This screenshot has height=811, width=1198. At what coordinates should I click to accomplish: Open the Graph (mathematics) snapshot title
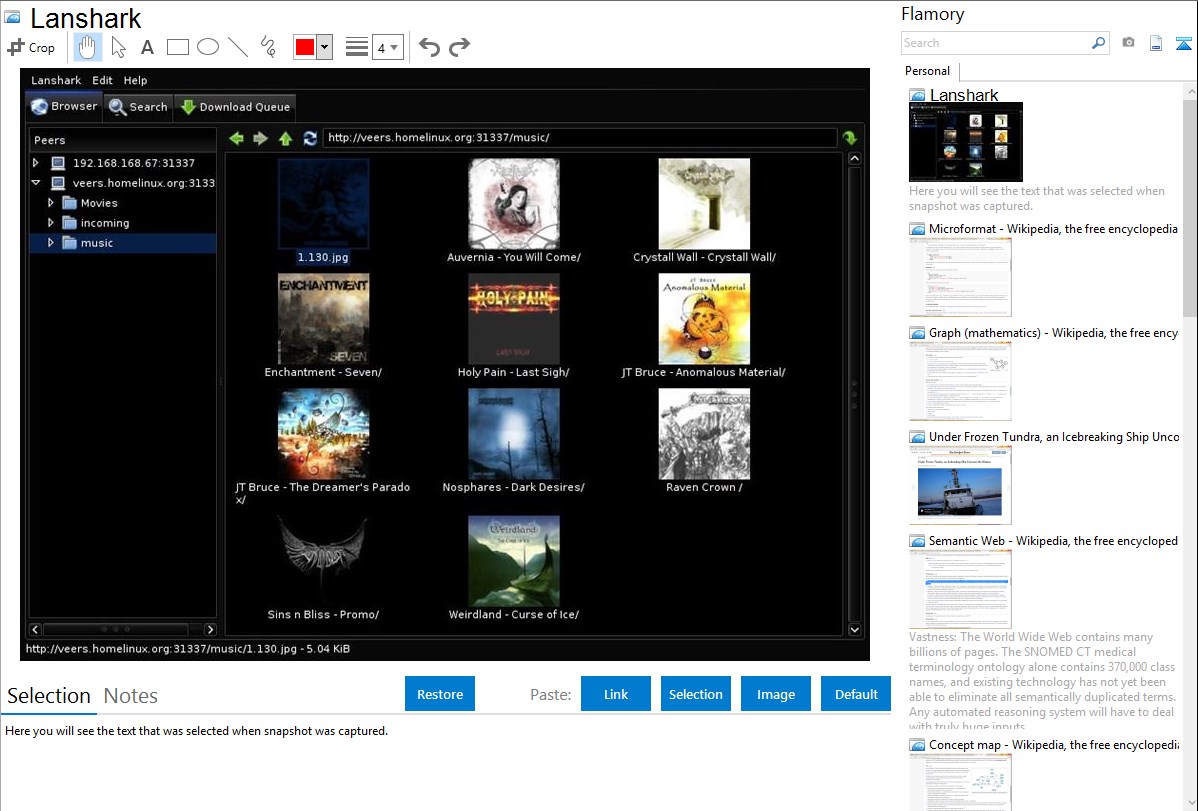(1053, 333)
